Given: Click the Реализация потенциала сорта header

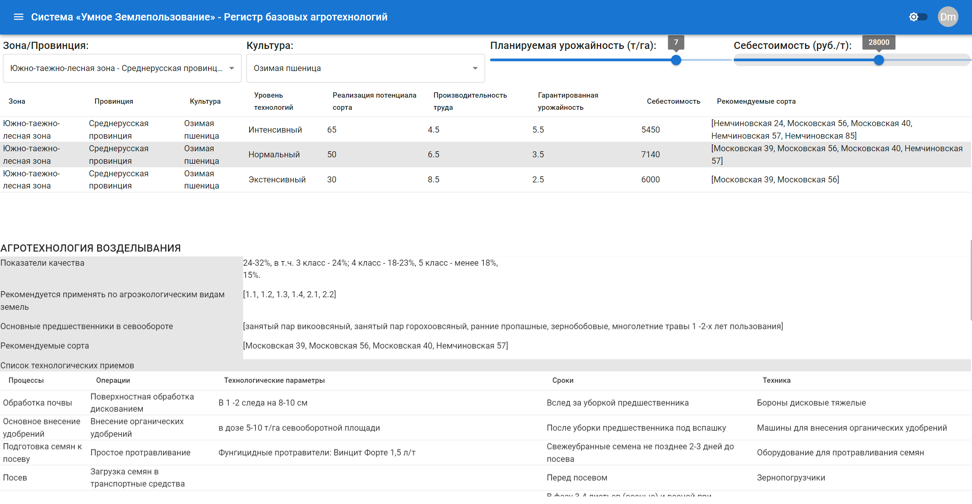Looking at the screenshot, I should pyautogui.click(x=374, y=101).
